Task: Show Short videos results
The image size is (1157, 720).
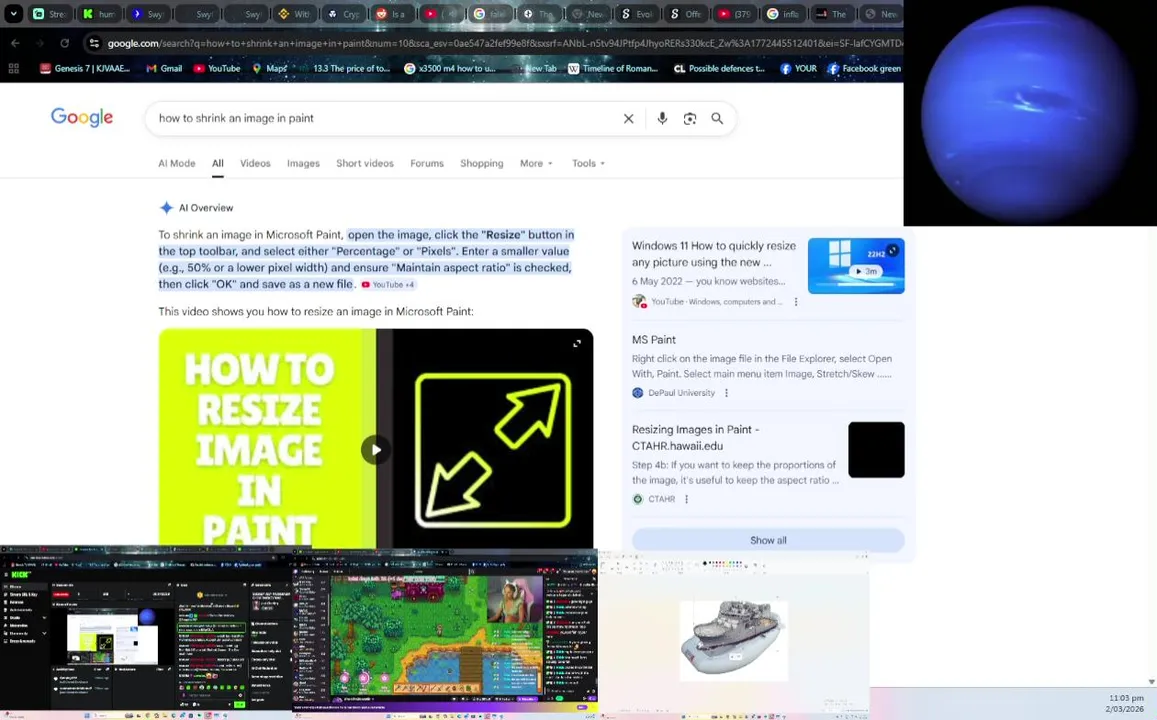Action: (365, 163)
